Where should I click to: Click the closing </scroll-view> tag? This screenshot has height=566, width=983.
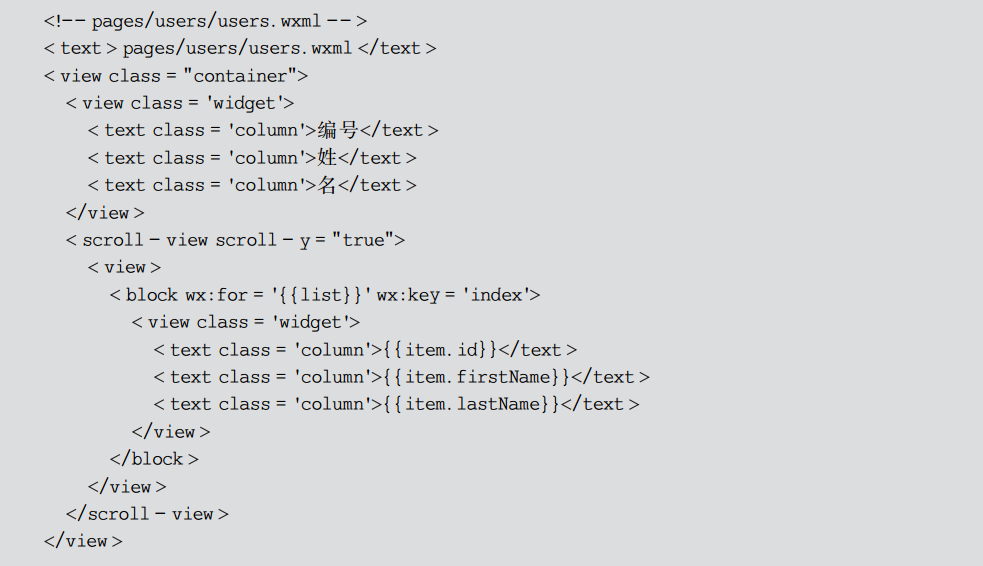tap(147, 514)
